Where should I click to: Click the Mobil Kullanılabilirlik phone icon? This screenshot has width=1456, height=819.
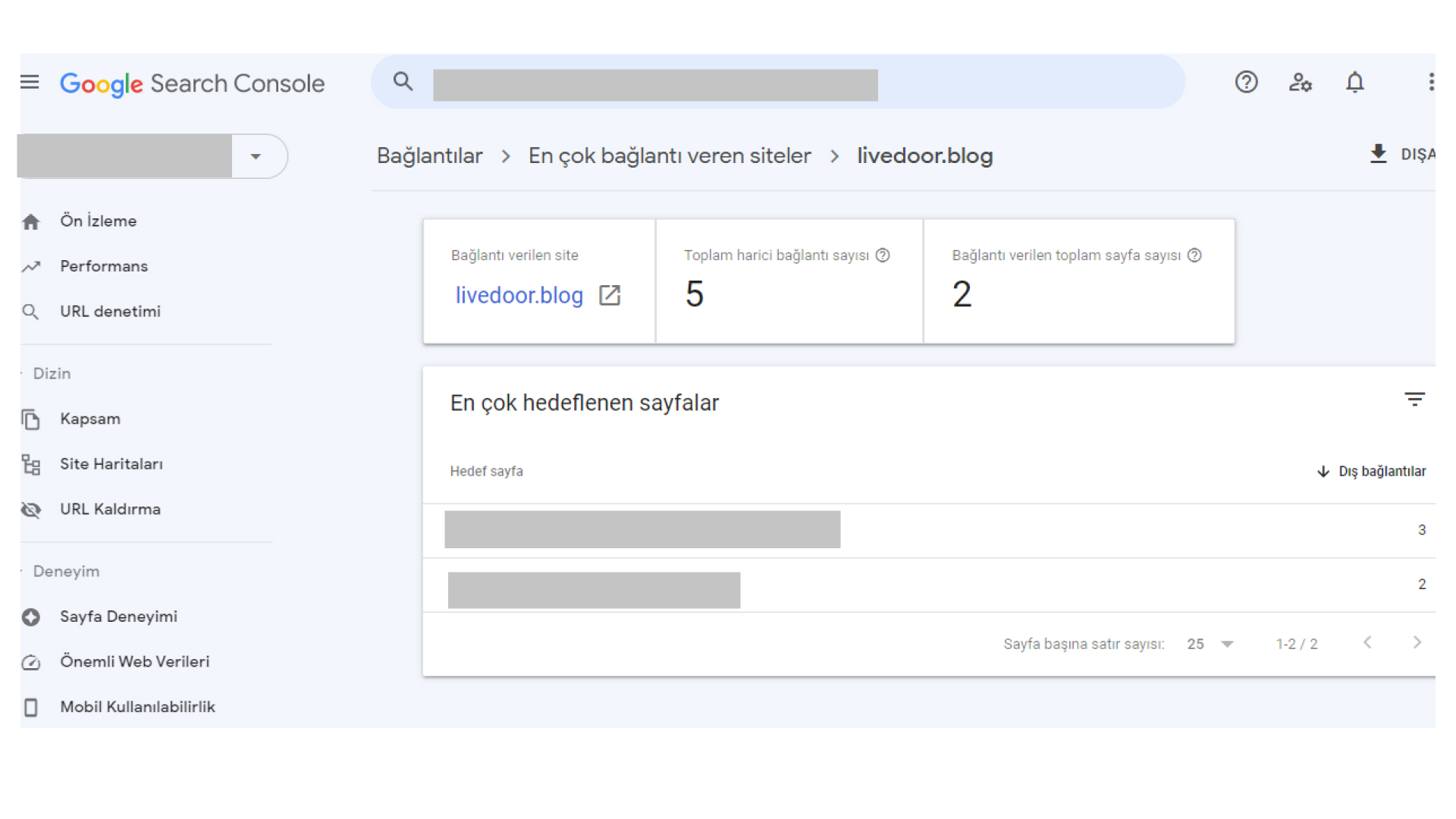[x=30, y=708]
